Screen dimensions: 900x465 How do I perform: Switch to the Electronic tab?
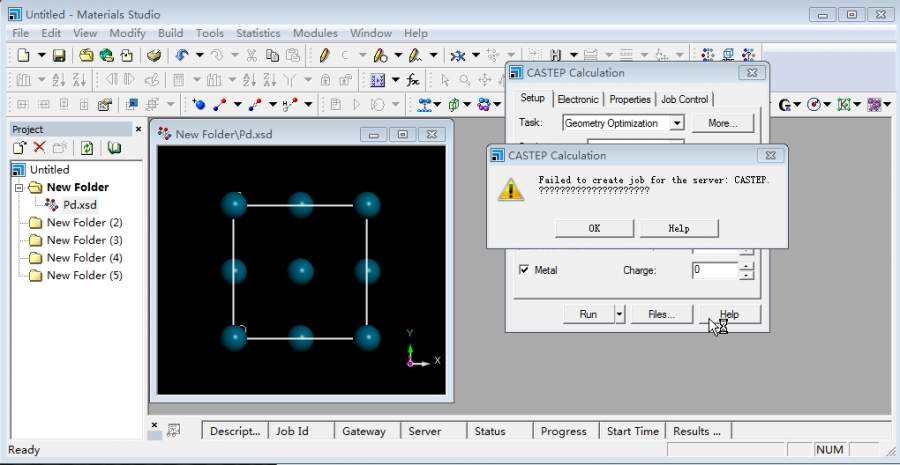[x=577, y=99]
